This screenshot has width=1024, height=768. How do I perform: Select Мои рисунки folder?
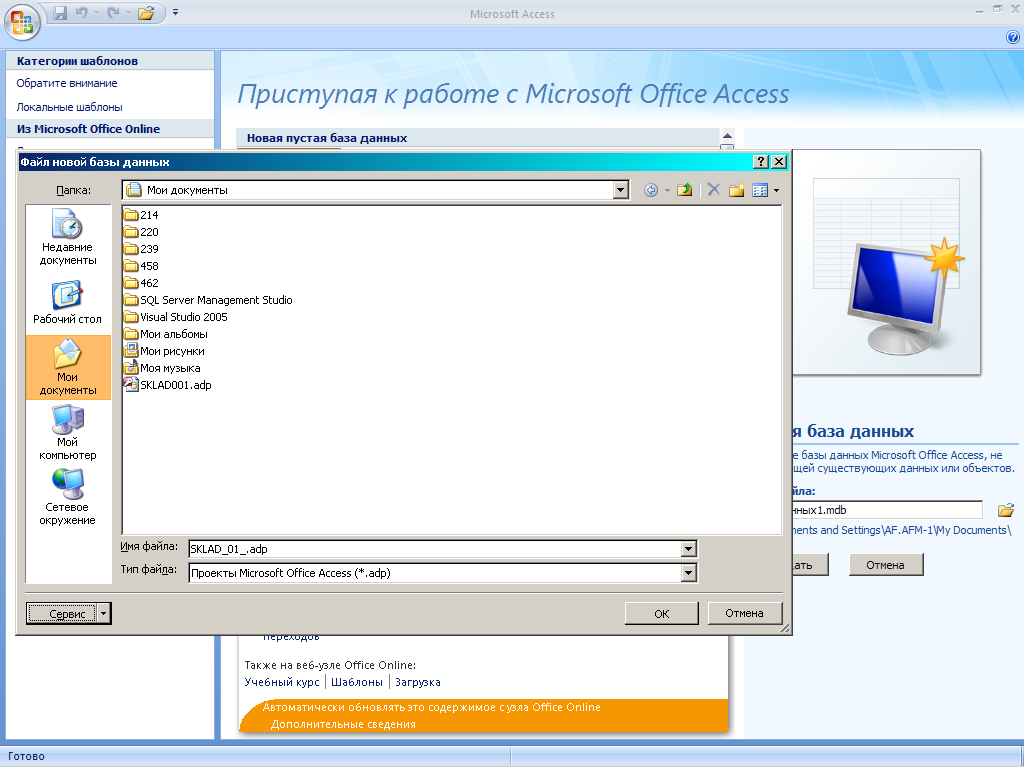[165, 351]
